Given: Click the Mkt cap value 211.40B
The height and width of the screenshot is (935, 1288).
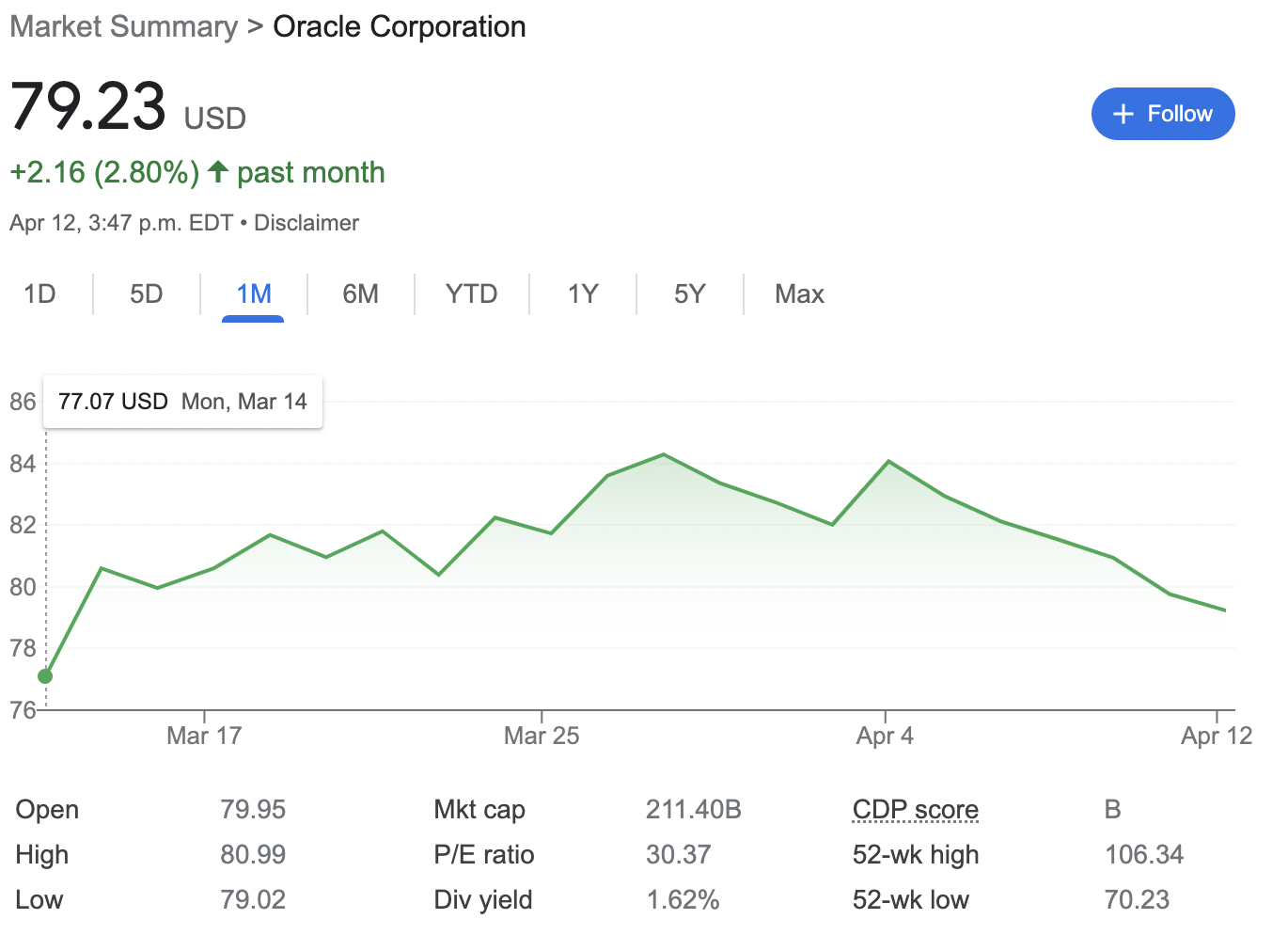Looking at the screenshot, I should click(694, 809).
